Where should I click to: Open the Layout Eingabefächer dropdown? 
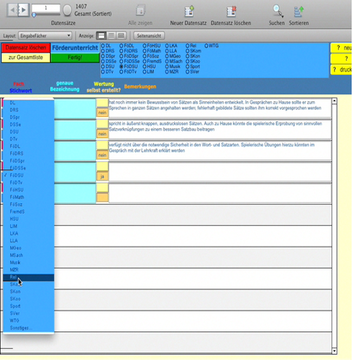click(x=45, y=35)
